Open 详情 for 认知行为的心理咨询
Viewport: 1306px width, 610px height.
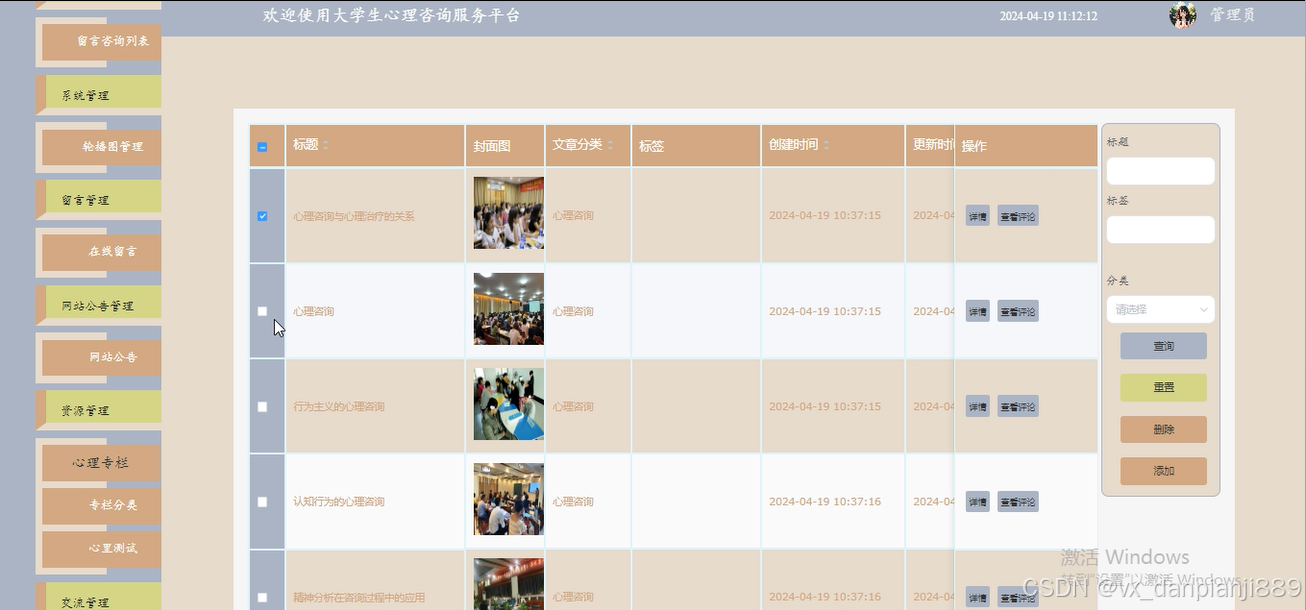(x=977, y=501)
